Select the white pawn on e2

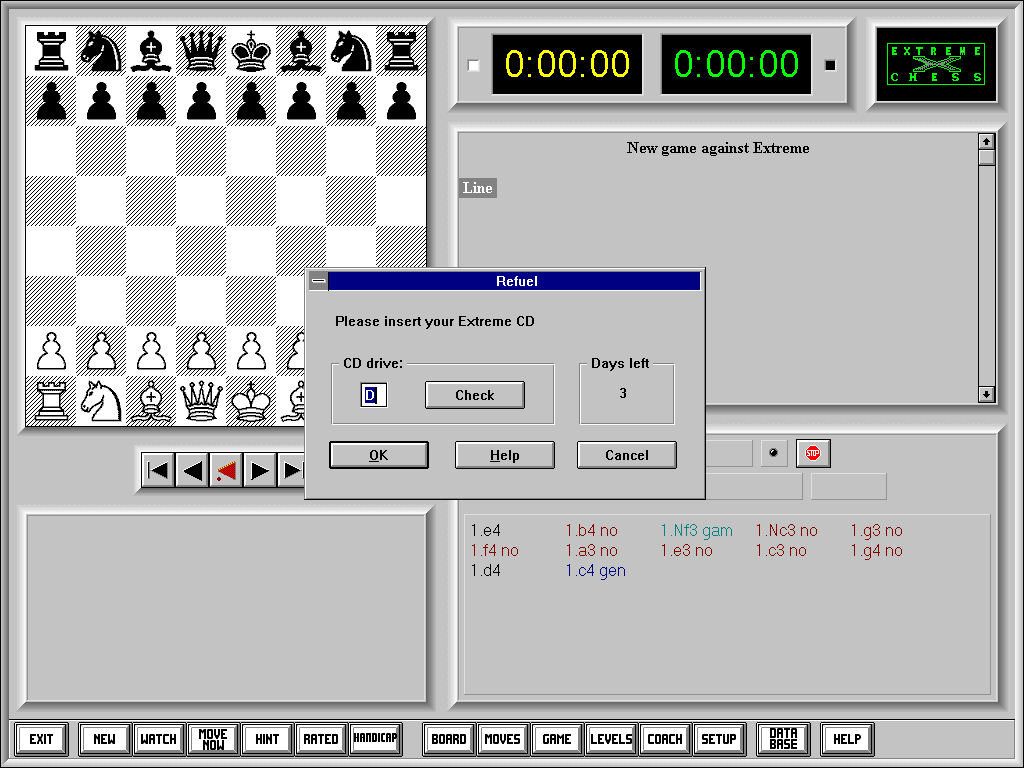pos(251,351)
